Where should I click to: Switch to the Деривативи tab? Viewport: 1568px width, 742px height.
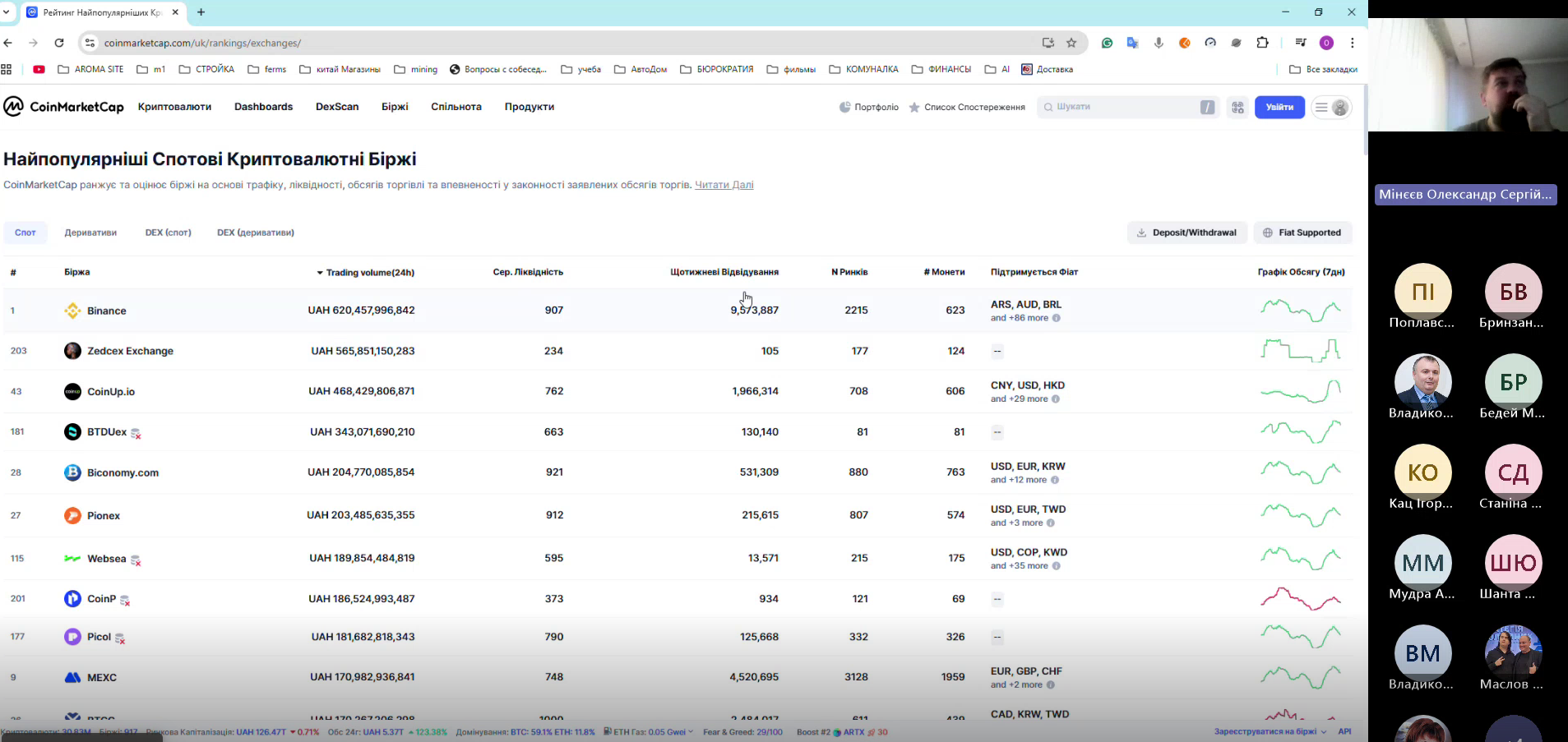[x=90, y=233]
